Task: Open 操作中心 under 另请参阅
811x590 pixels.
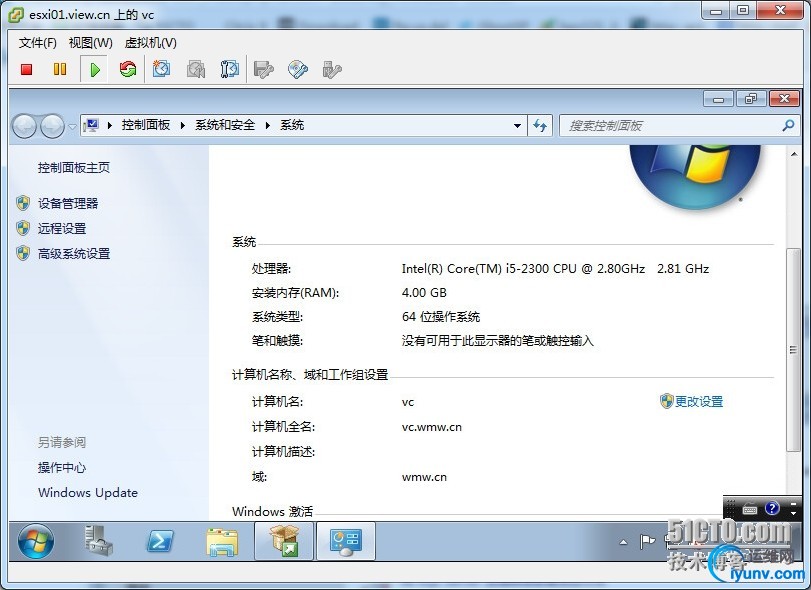Action: (62, 467)
